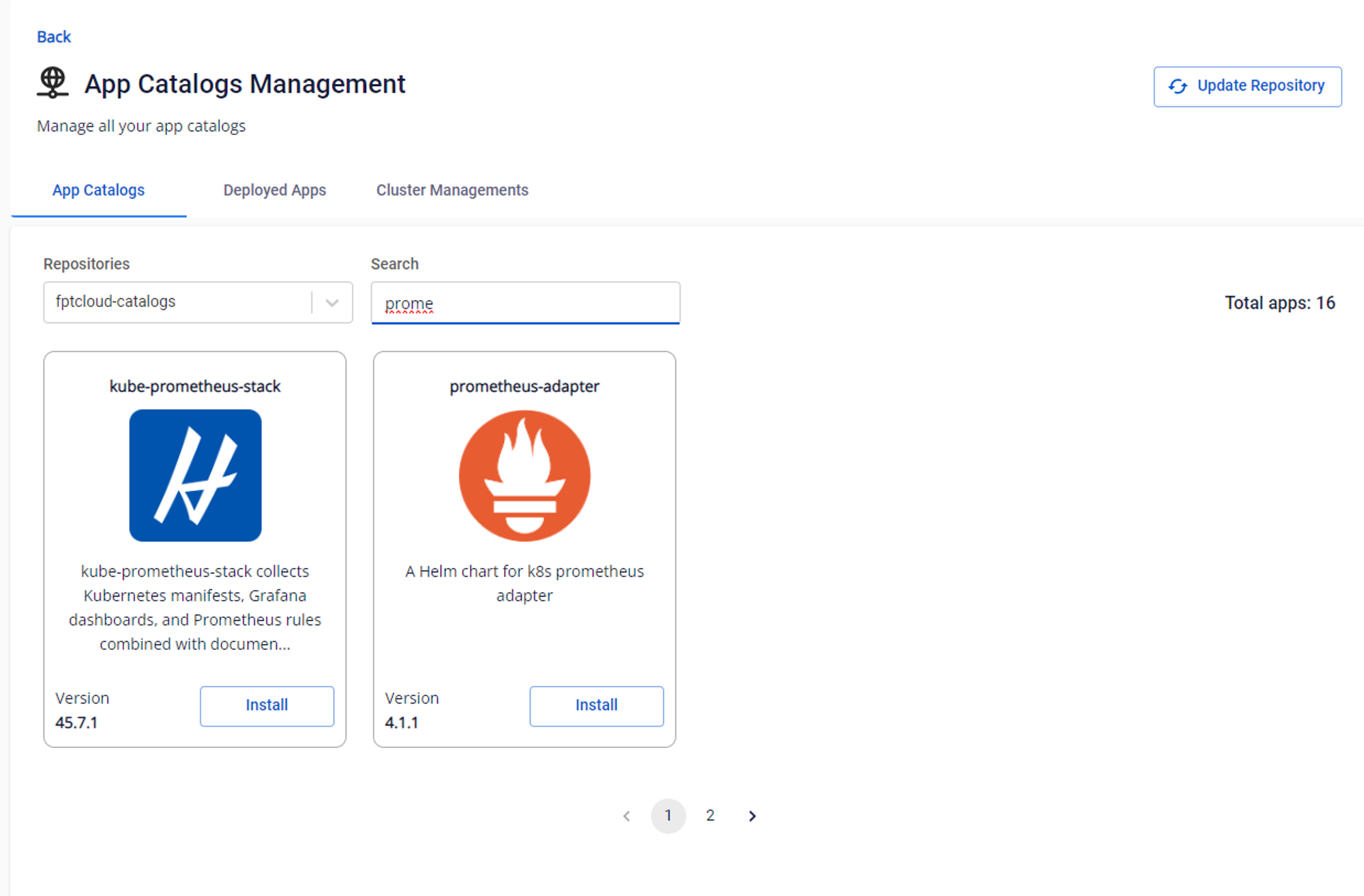Jump to page 2 of results
1364x896 pixels.
[710, 816]
